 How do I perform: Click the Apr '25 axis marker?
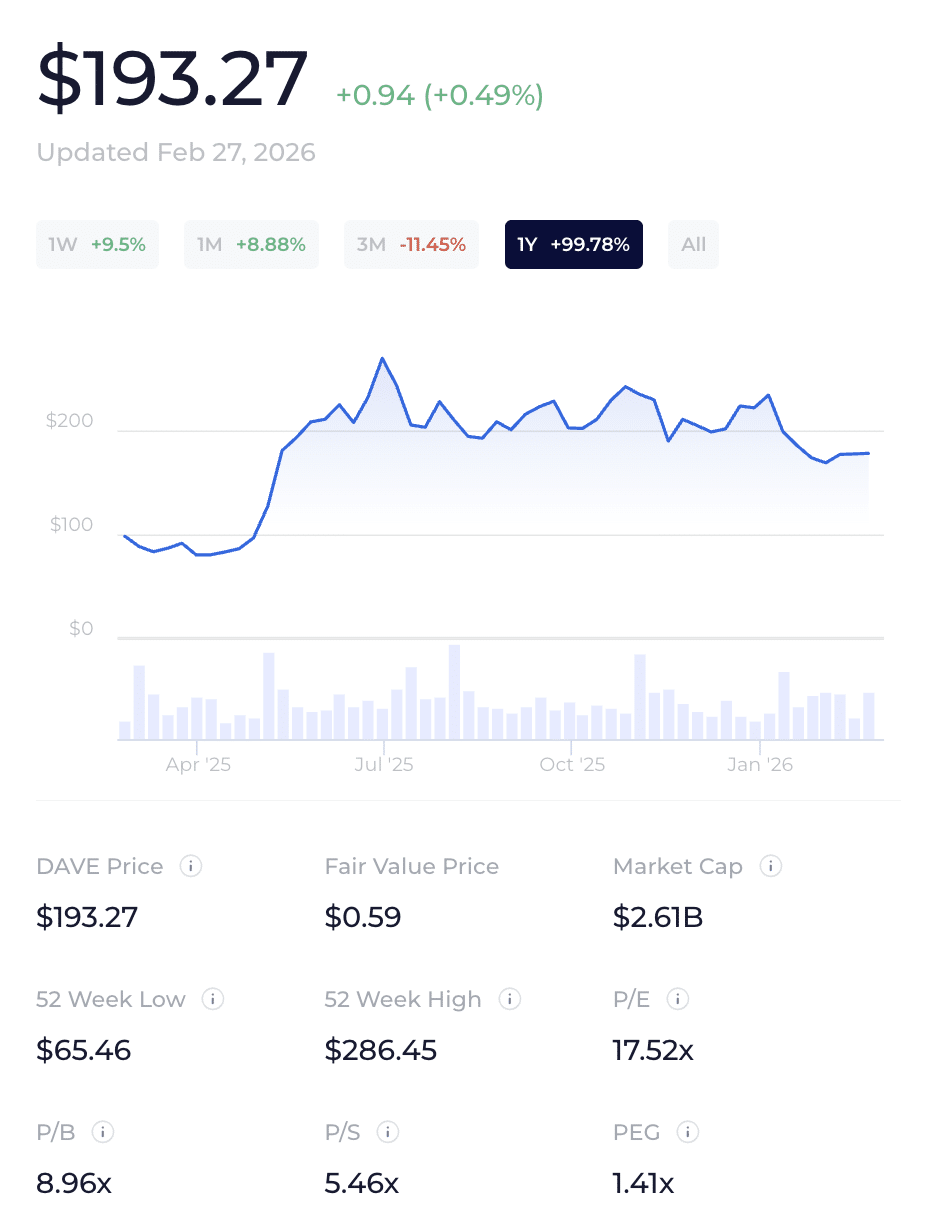(198, 765)
